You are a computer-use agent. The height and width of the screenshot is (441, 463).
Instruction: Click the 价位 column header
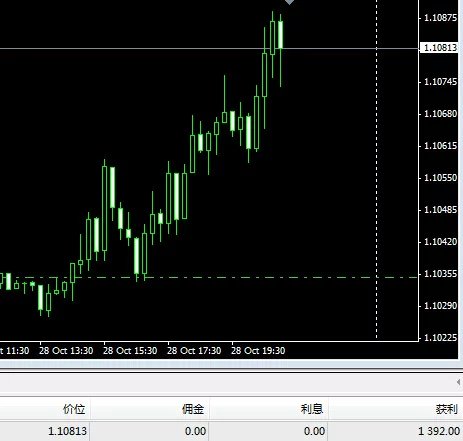[74, 409]
